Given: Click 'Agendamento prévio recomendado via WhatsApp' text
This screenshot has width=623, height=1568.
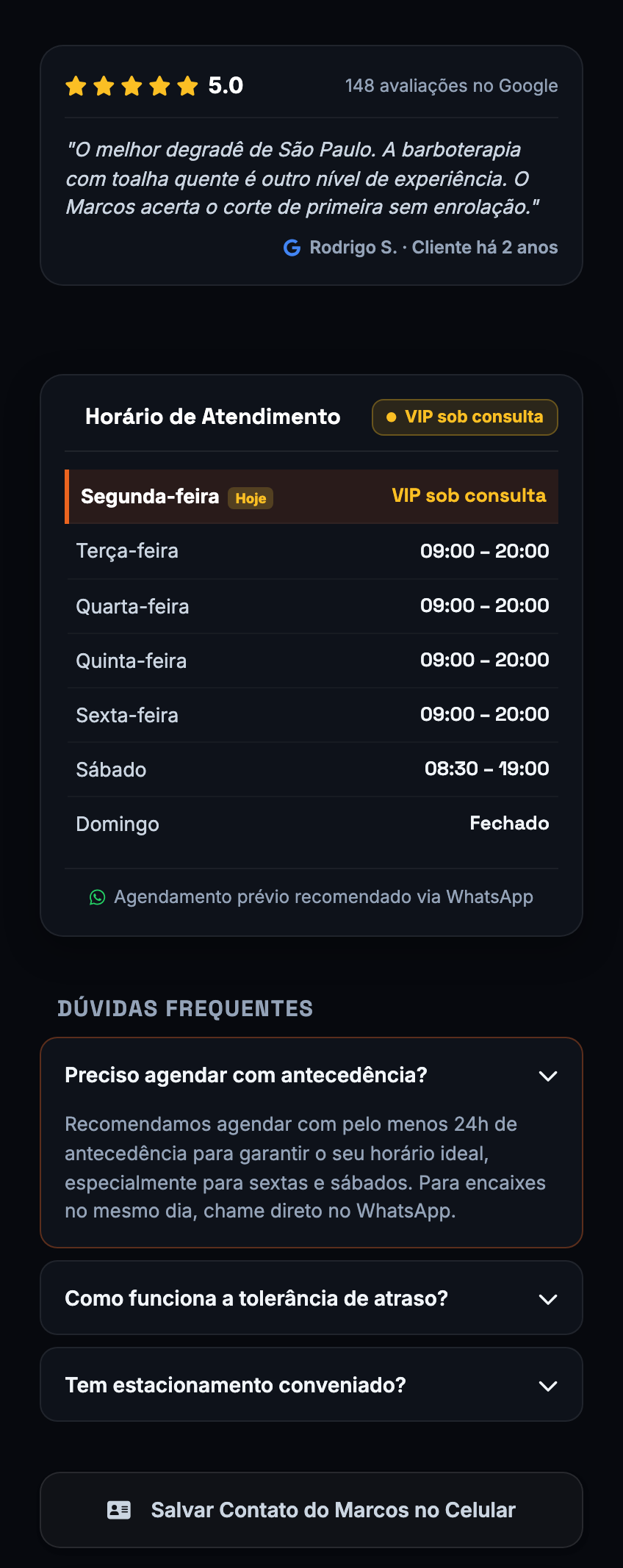Looking at the screenshot, I should click(323, 897).
